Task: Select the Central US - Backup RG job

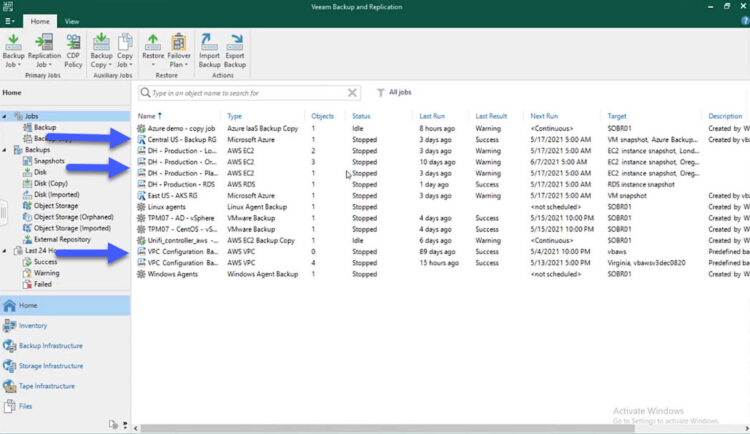Action: (182, 140)
